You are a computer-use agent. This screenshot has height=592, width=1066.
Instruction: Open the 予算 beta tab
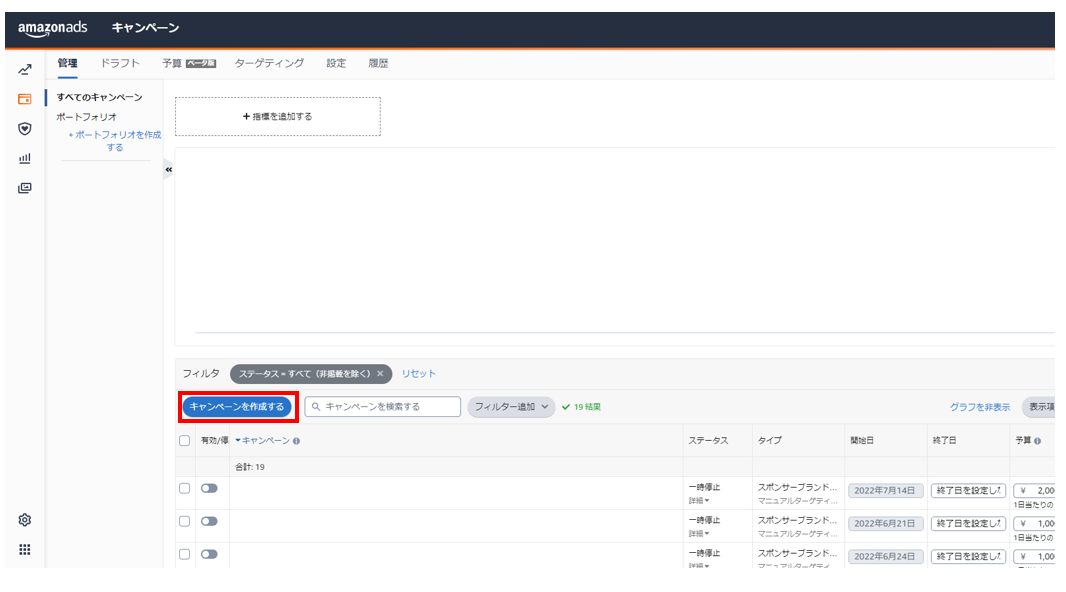click(188, 63)
